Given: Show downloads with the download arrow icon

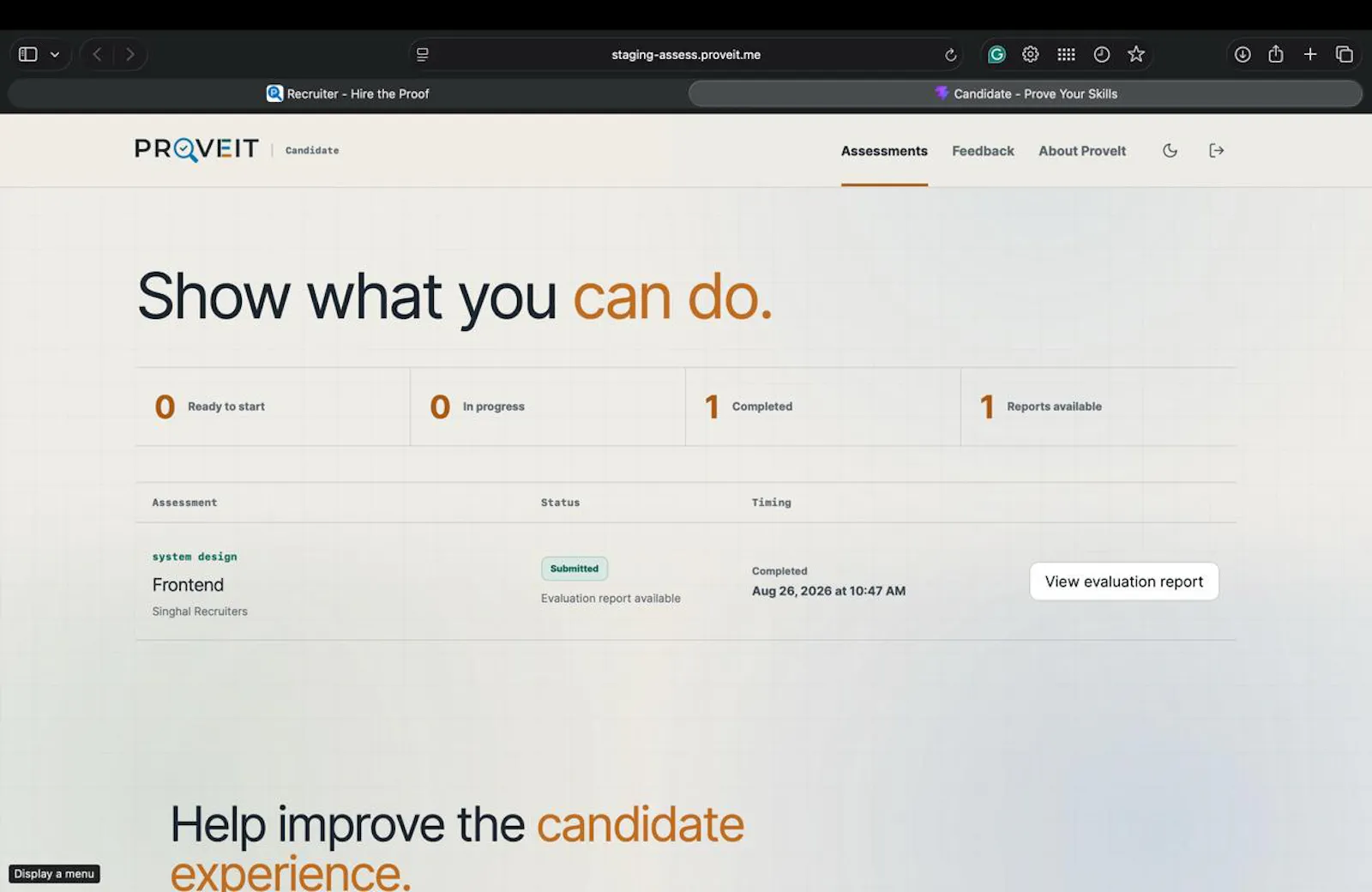Looking at the screenshot, I should tap(1242, 54).
